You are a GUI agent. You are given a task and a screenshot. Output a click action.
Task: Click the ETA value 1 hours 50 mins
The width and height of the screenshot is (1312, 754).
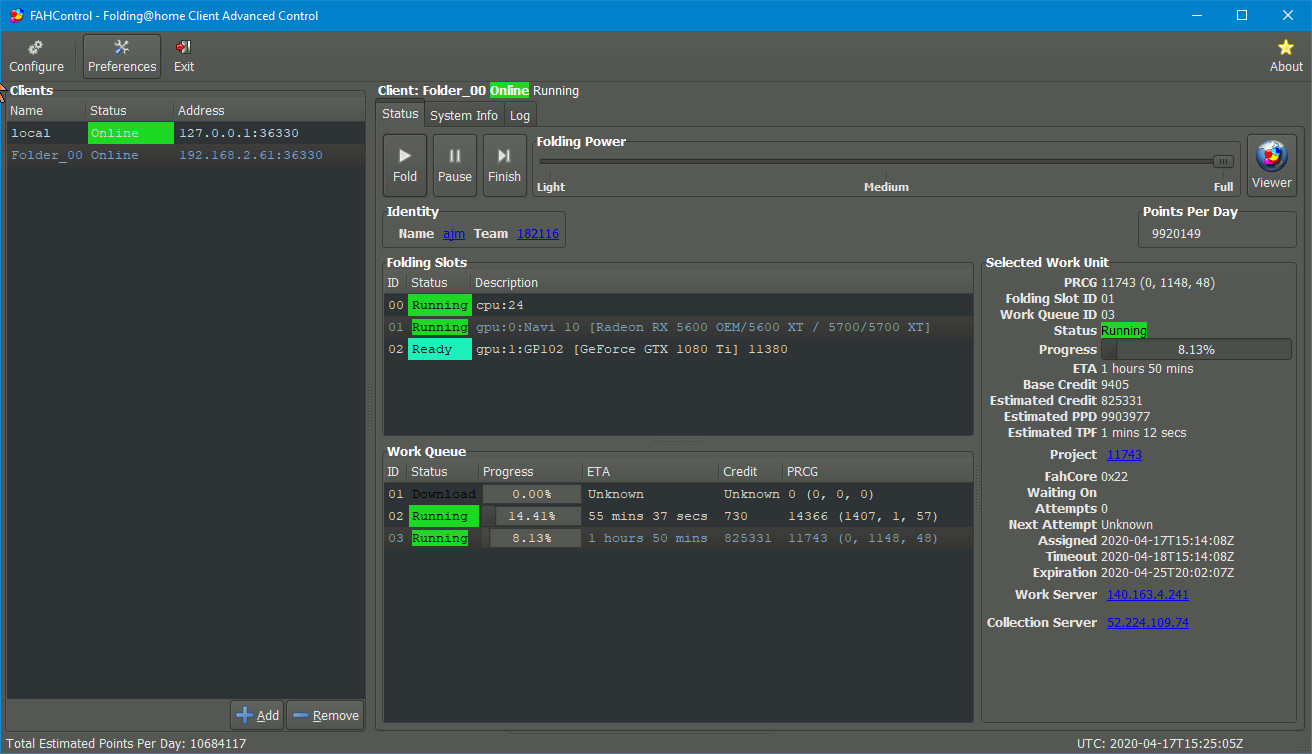[1147, 368]
